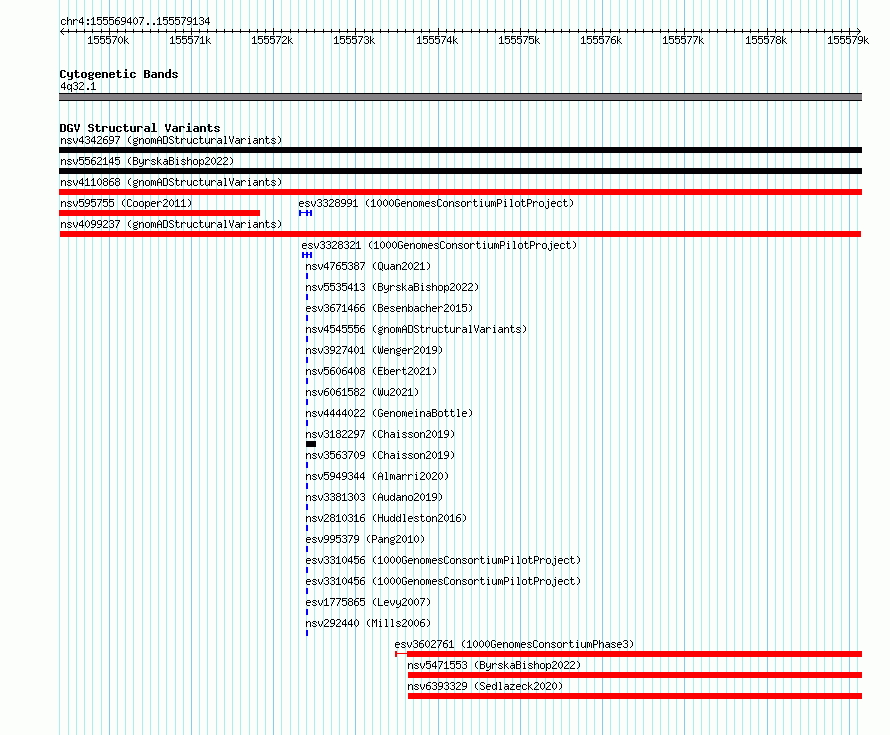
Task: Open nsv595755 Cooper2011 variant label
Action: [126, 203]
